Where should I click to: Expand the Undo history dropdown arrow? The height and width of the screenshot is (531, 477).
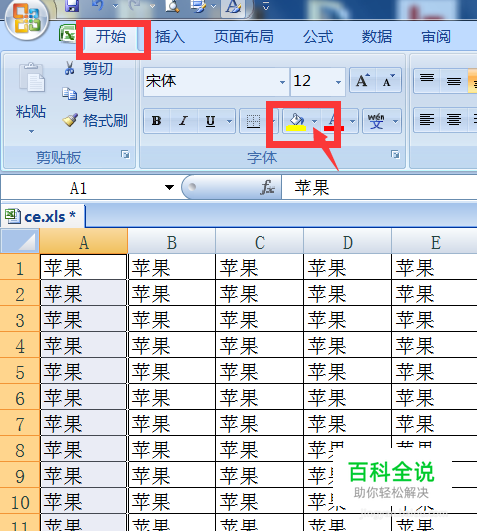click(x=115, y=6)
